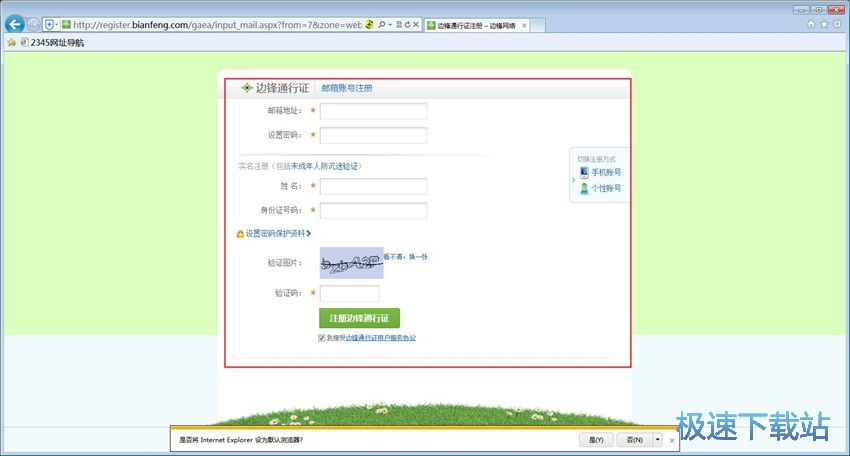Click the lock icon beside 设置密码保护资料
The image size is (850, 456).
tap(240, 234)
